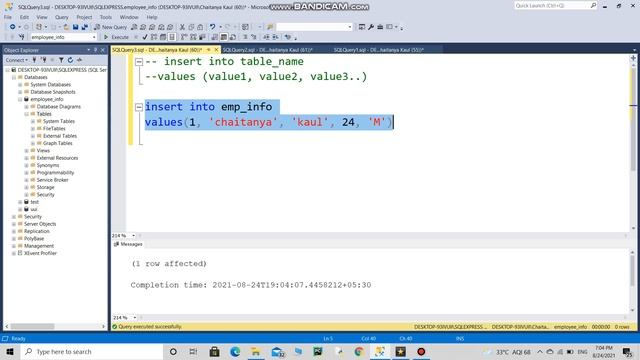Image resolution: width=640 pixels, height=360 pixels.
Task: Open Google Chrome from the taskbar
Action: point(359,351)
